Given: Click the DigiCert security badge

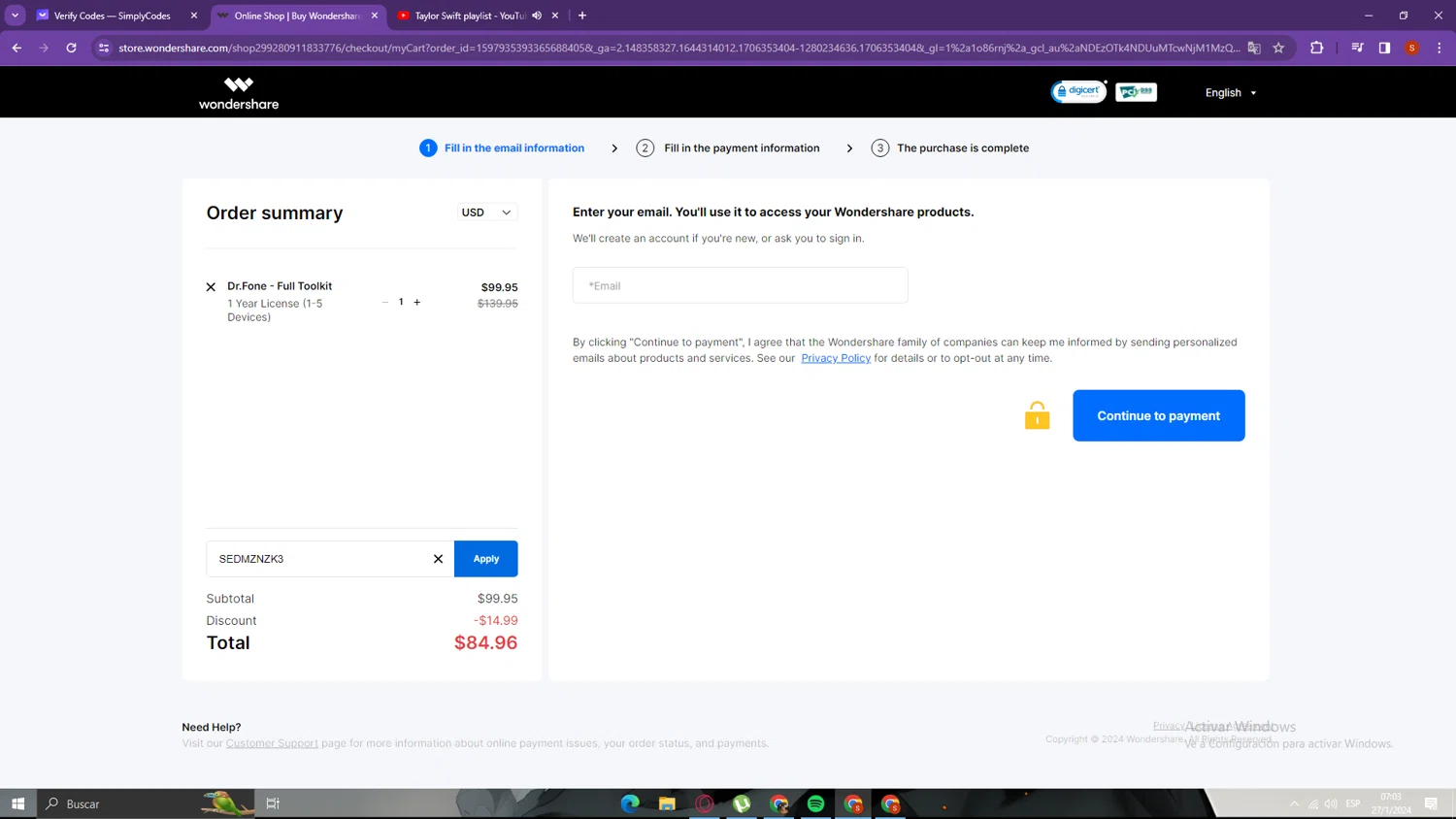Looking at the screenshot, I should point(1078,91).
